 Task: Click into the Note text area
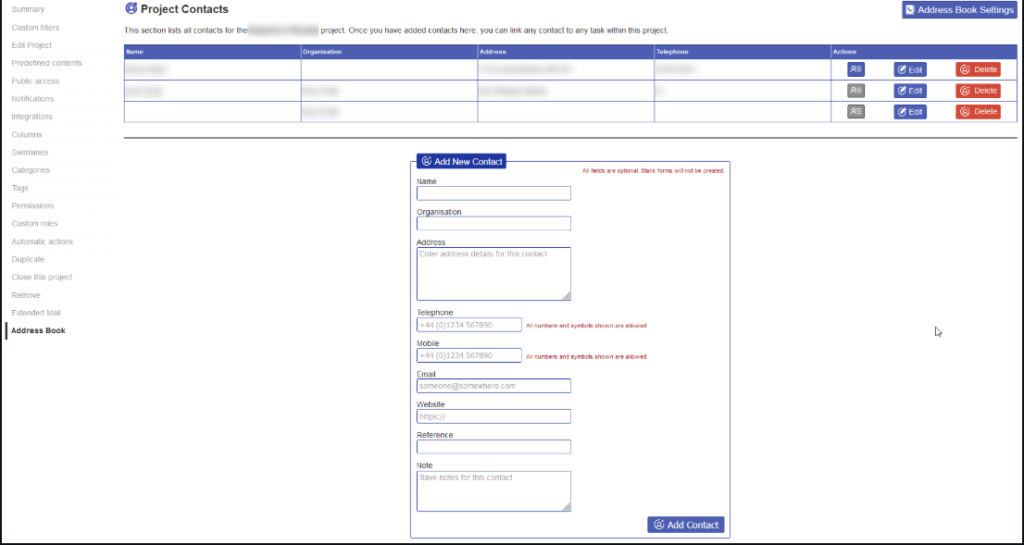pos(494,491)
